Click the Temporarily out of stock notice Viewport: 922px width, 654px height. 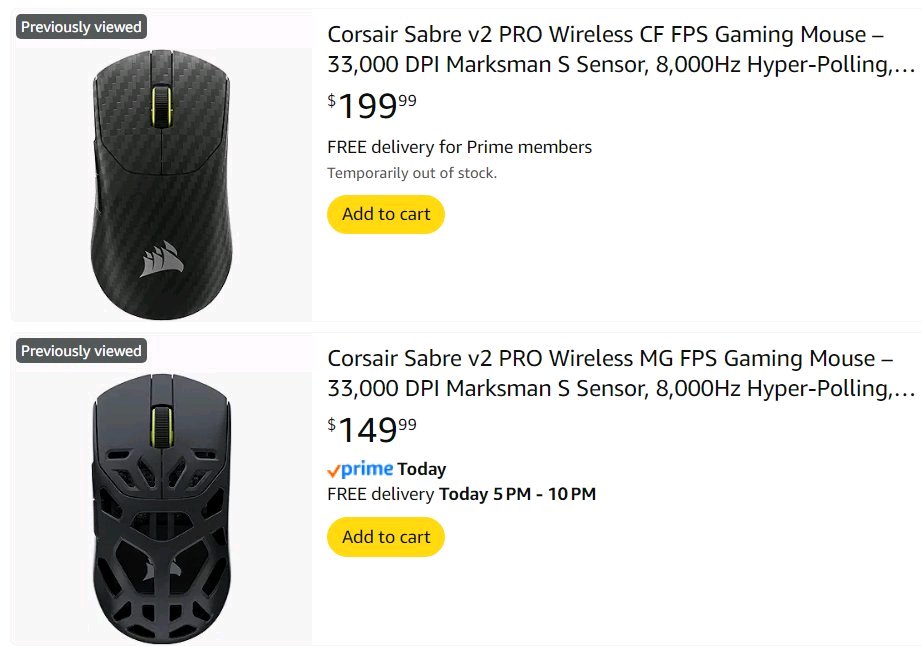point(412,173)
